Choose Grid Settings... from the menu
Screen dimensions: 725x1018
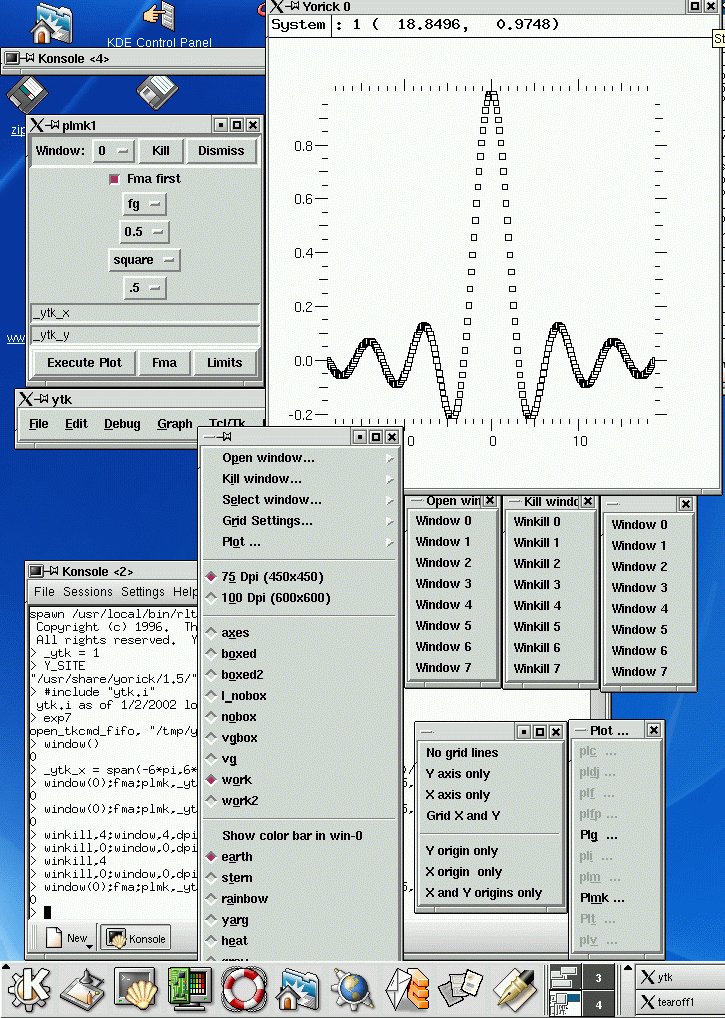click(267, 521)
